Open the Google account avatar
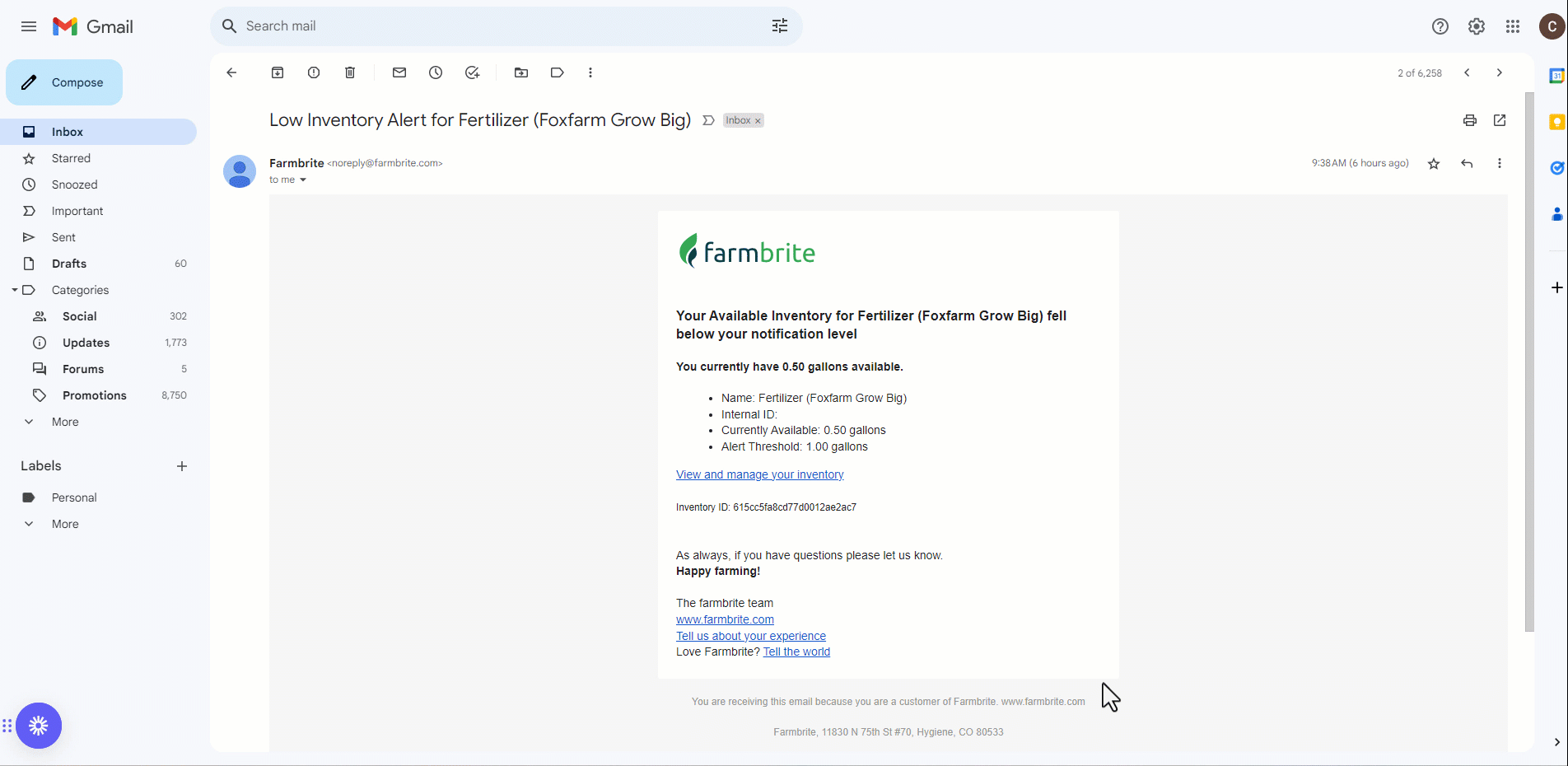1568x766 pixels. click(x=1552, y=26)
